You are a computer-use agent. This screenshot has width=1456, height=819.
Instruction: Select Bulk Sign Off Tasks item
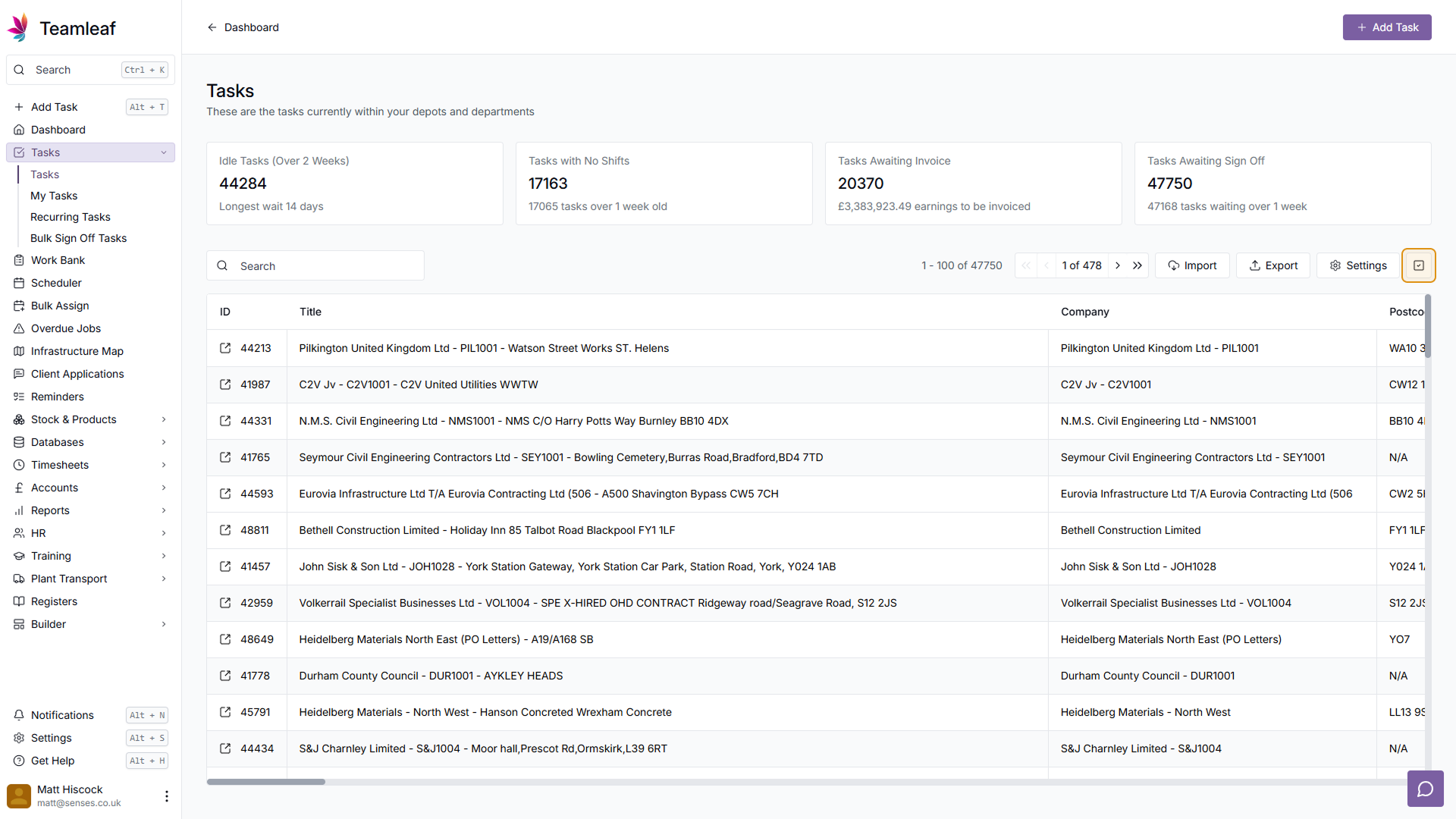point(79,238)
